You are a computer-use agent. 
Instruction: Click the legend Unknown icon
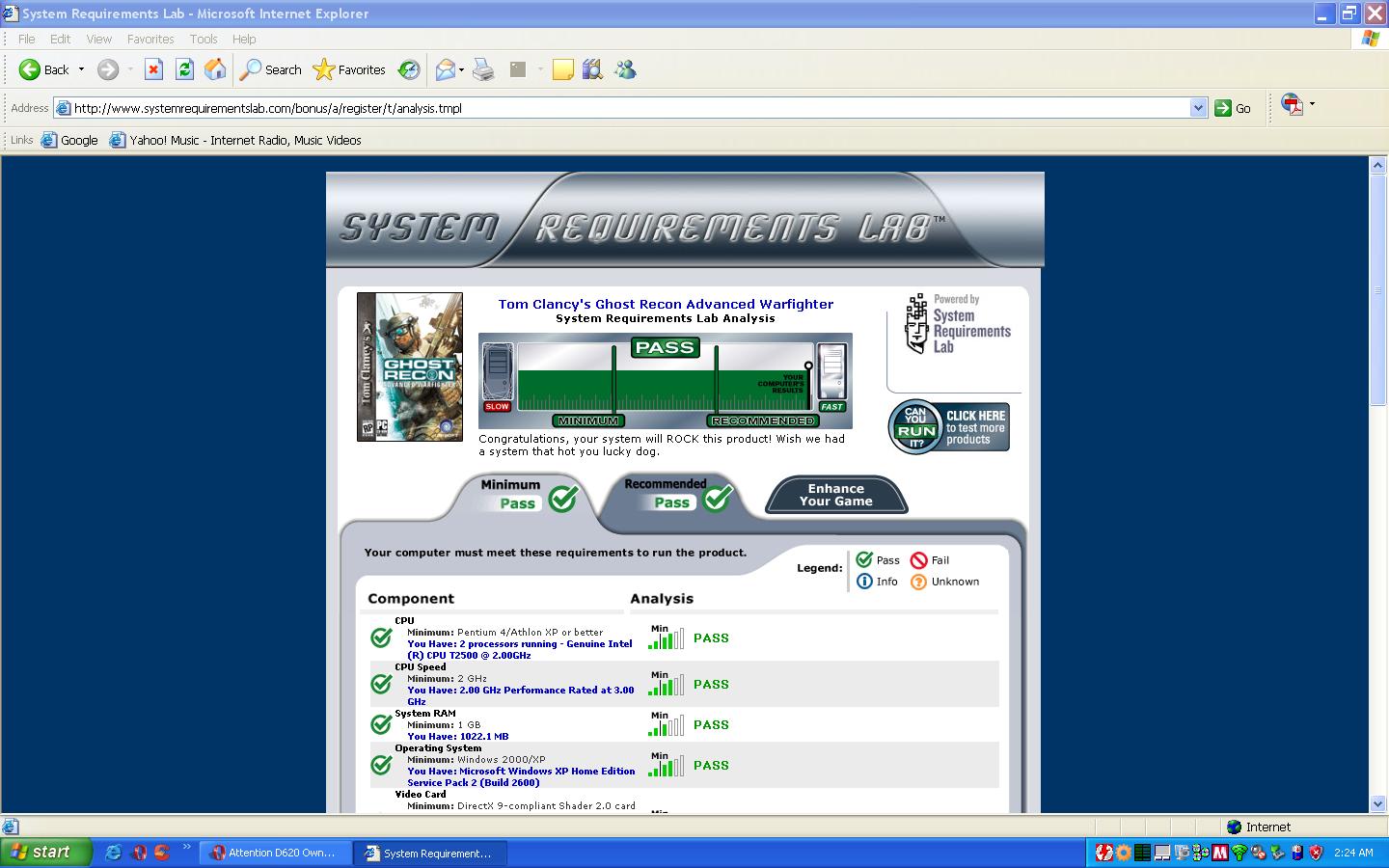click(x=918, y=582)
